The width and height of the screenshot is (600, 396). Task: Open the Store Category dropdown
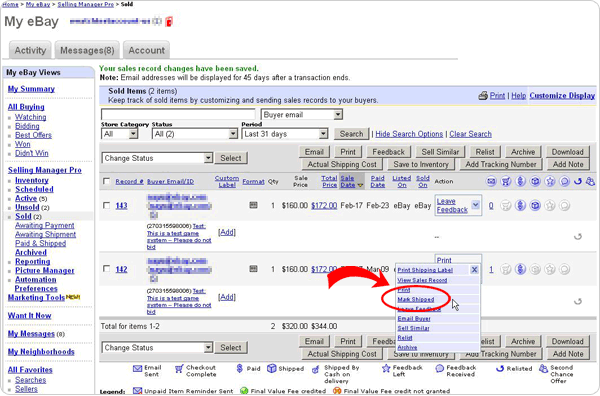coord(119,134)
